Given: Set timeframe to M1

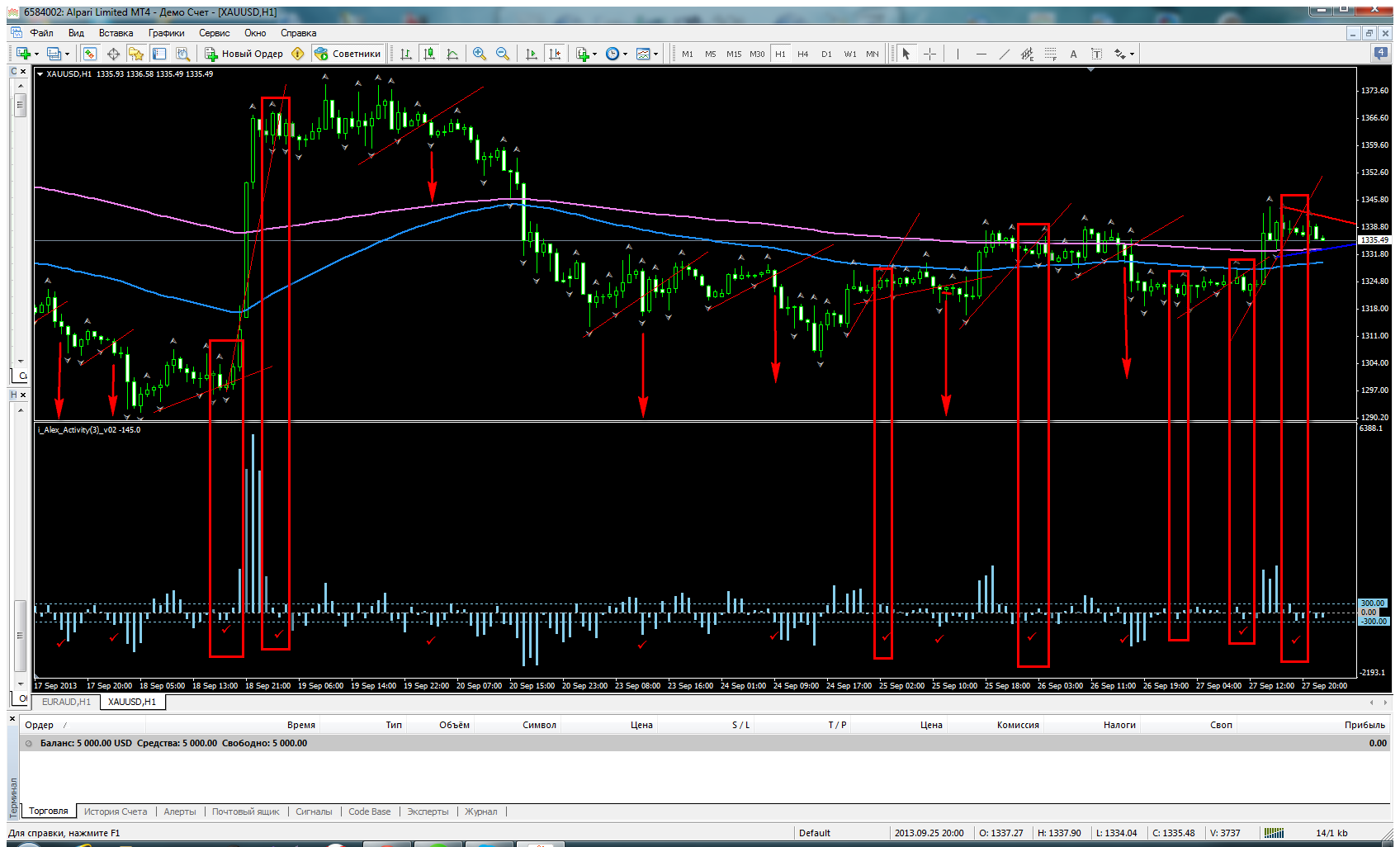Looking at the screenshot, I should [688, 54].
